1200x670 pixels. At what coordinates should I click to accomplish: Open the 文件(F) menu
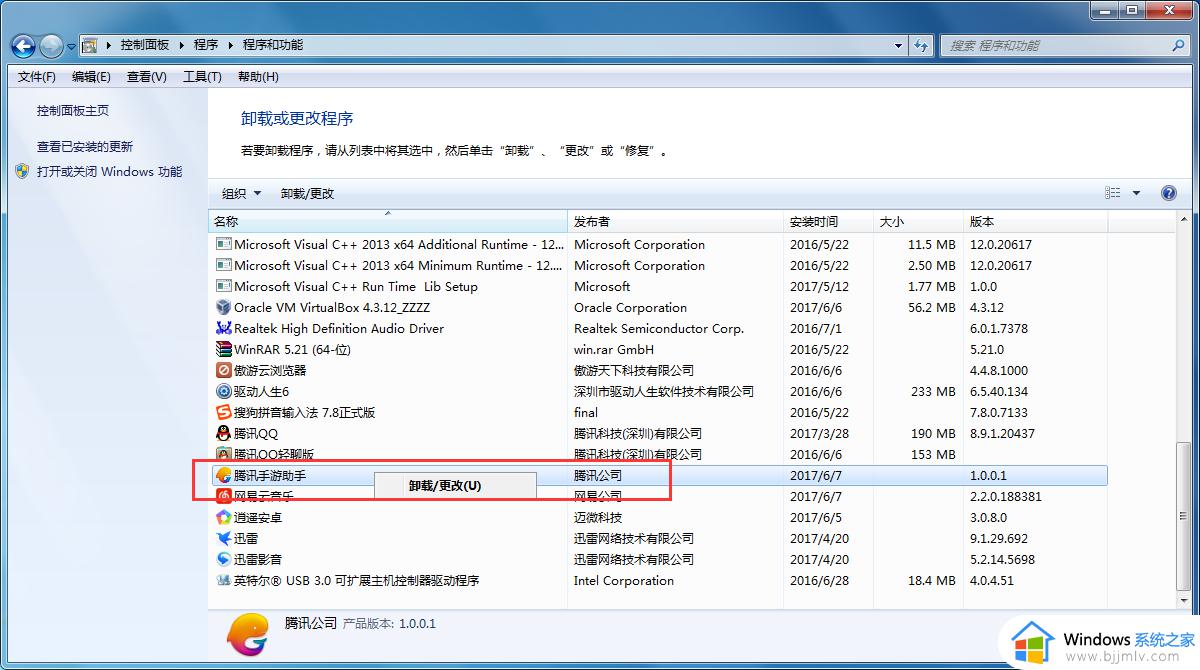(x=37, y=77)
